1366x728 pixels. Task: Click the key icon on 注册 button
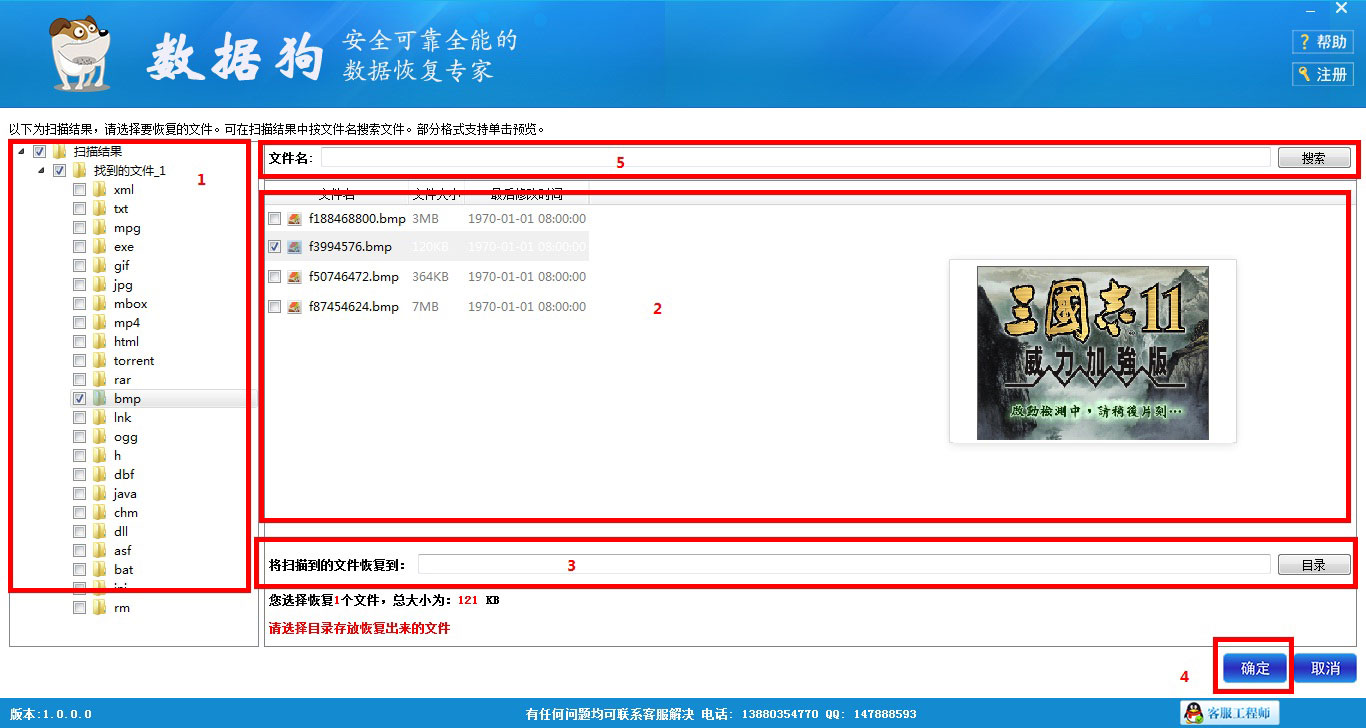(1303, 73)
